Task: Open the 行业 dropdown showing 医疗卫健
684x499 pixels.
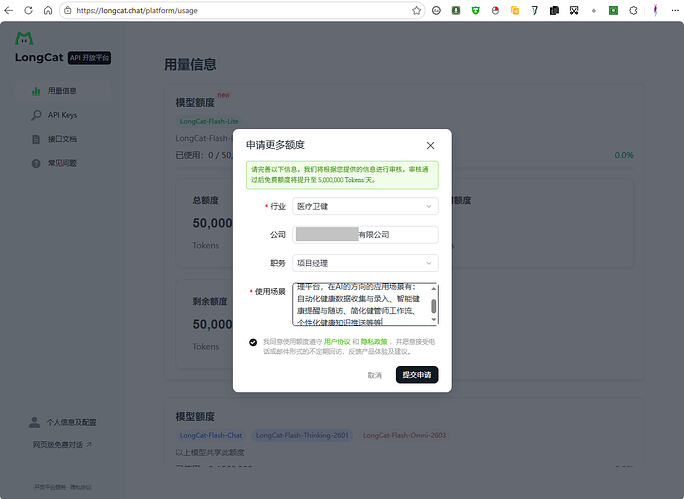Action: tap(365, 206)
